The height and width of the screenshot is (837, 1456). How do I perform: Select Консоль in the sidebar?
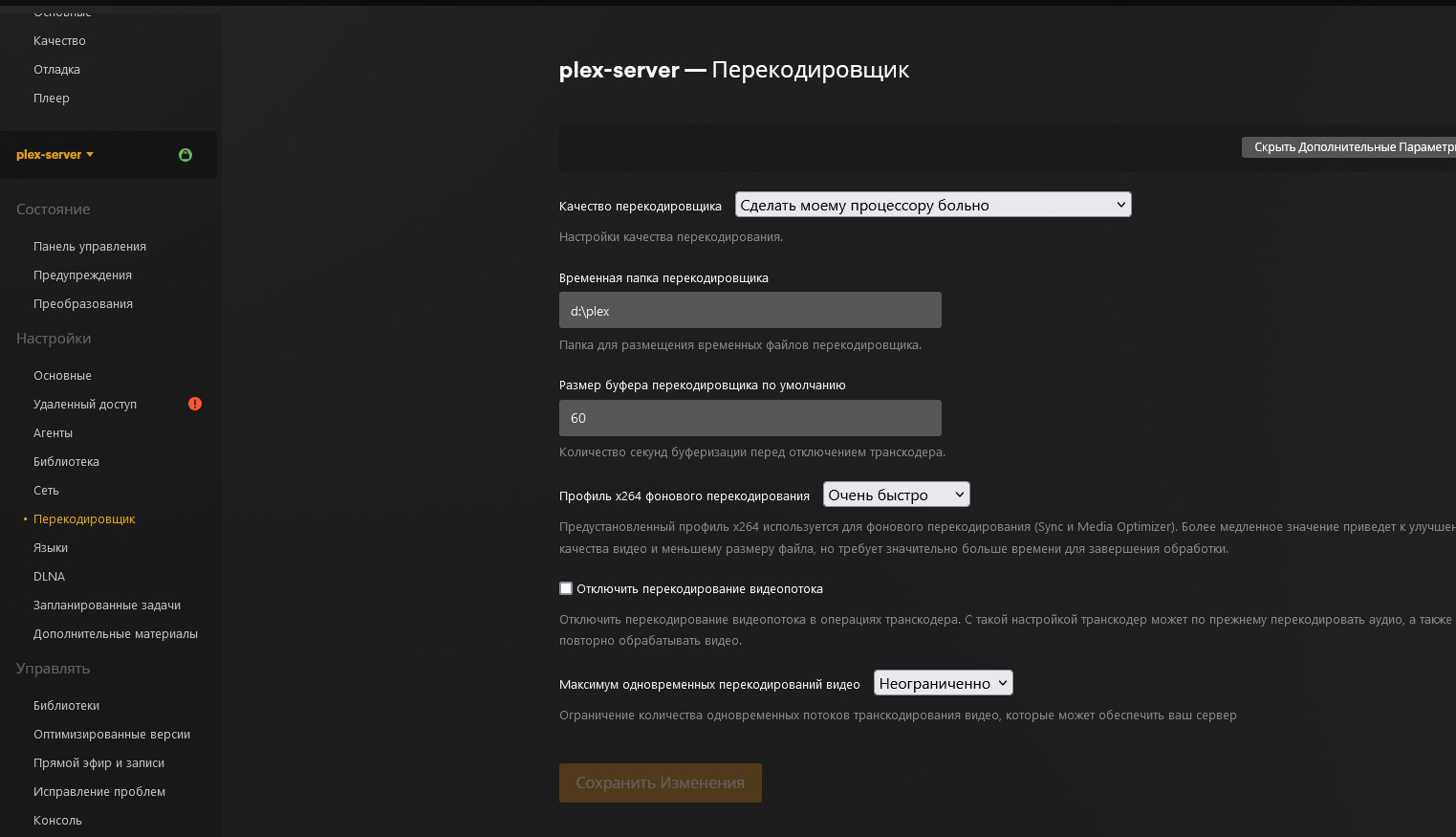[x=57, y=821]
